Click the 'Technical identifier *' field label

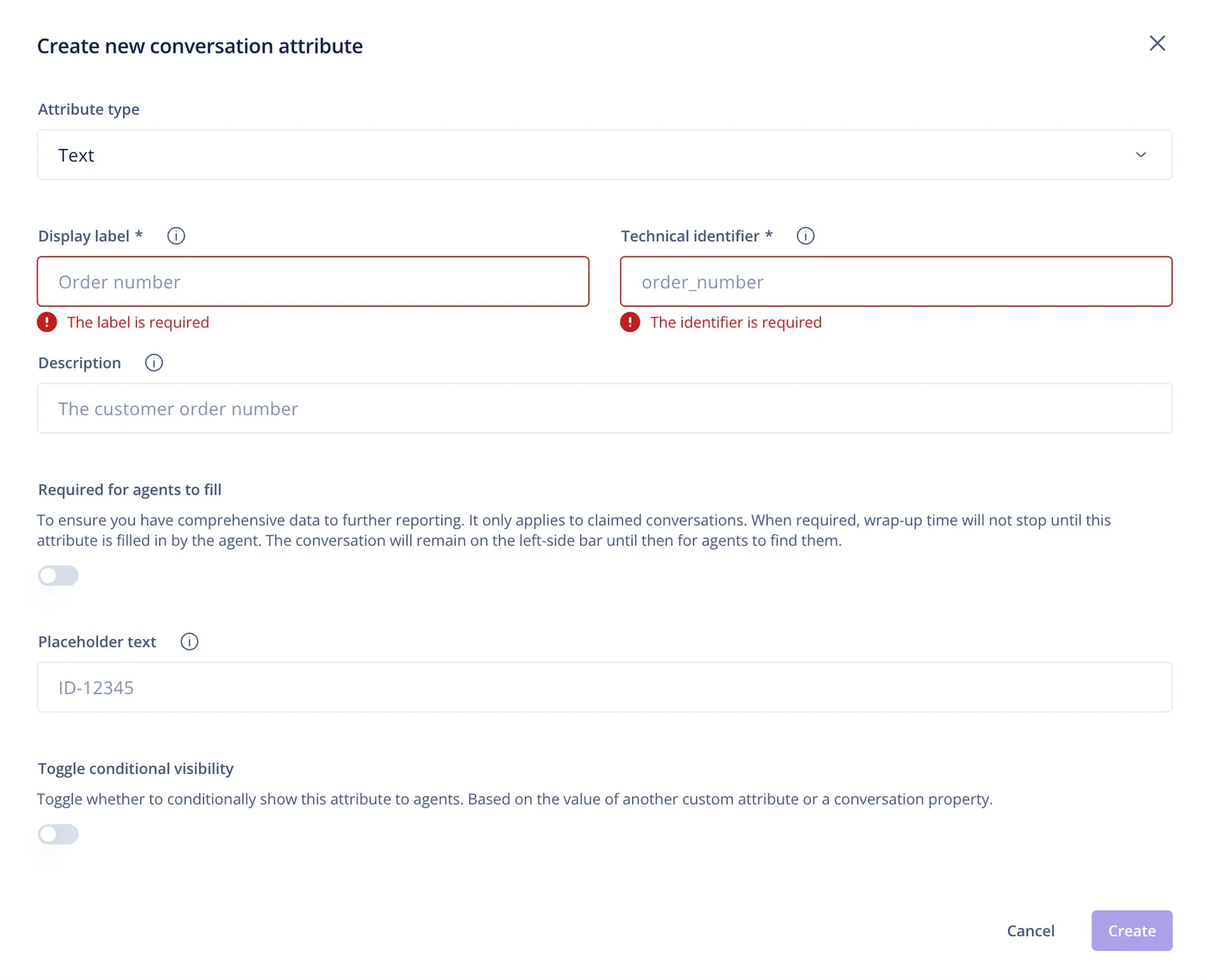697,236
